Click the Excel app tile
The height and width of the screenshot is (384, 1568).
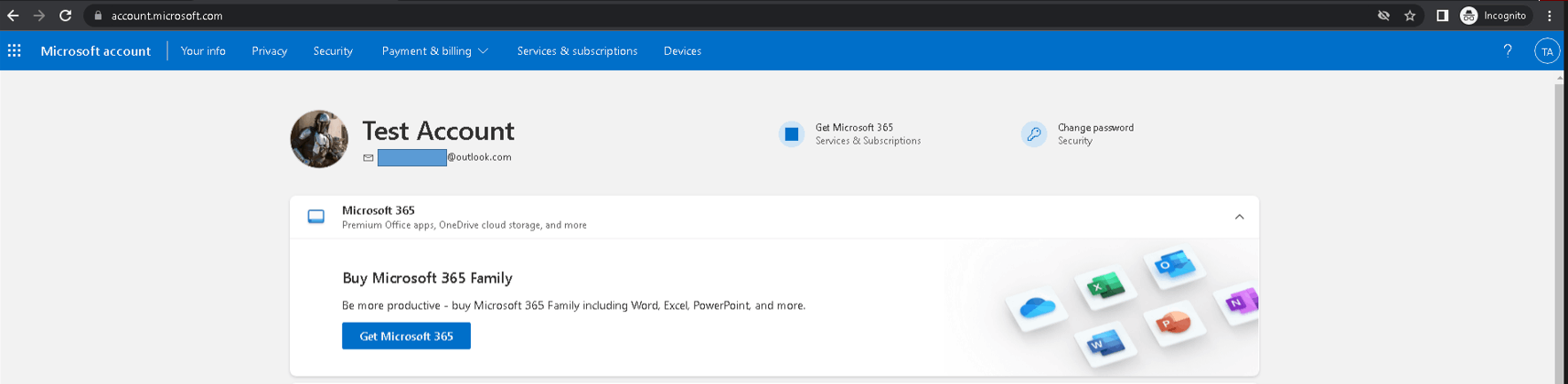coord(1105,287)
